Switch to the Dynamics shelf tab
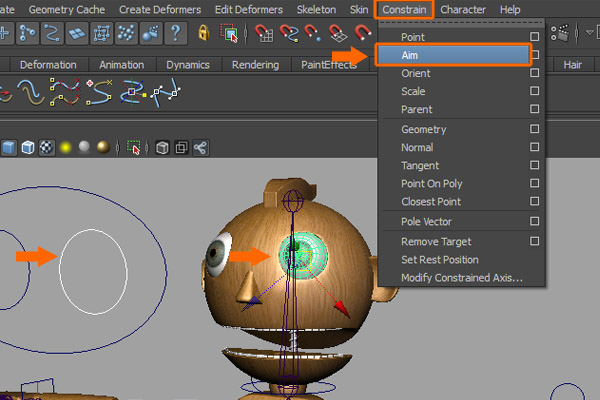 click(x=187, y=65)
